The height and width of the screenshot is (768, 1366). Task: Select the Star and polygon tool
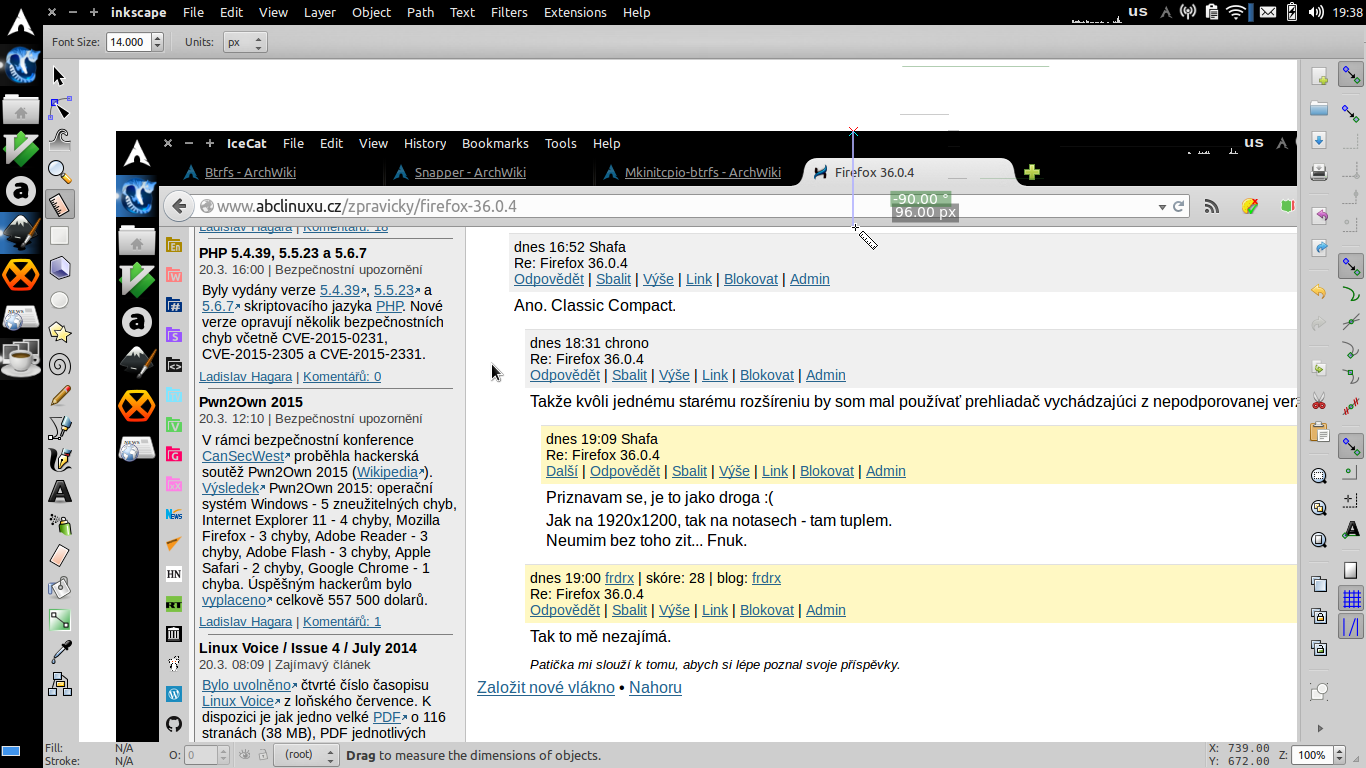pyautogui.click(x=59, y=332)
